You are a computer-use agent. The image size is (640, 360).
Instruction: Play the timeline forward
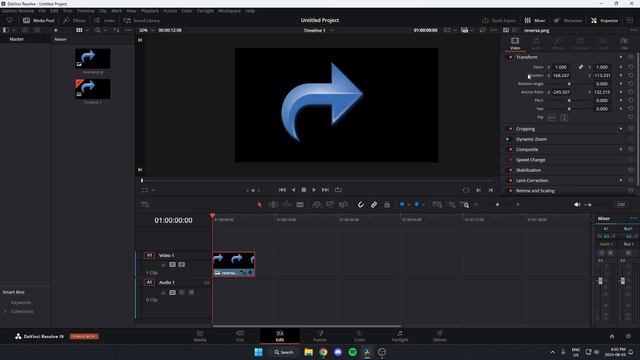314,190
